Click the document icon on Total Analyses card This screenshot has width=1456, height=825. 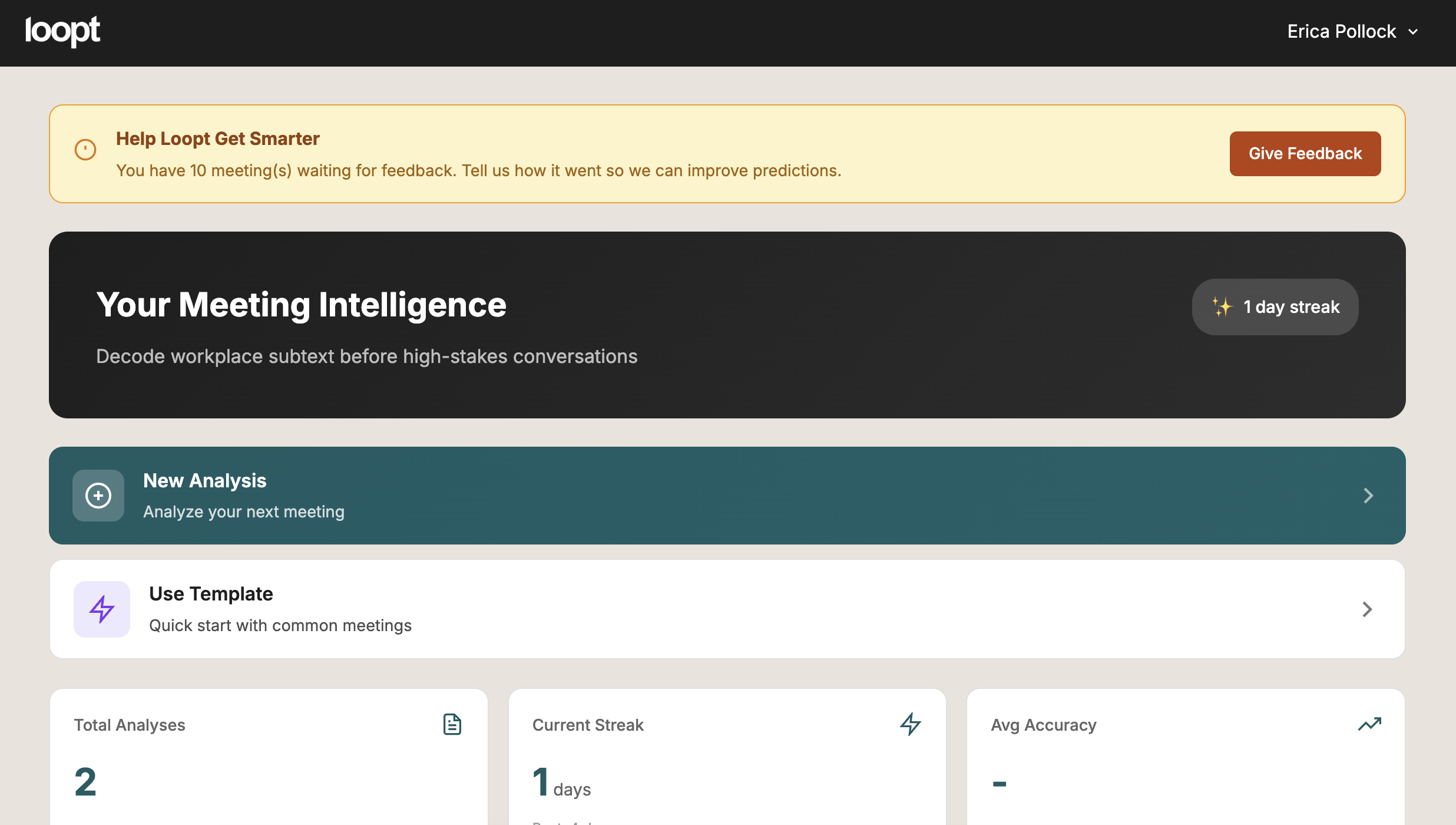(x=452, y=724)
